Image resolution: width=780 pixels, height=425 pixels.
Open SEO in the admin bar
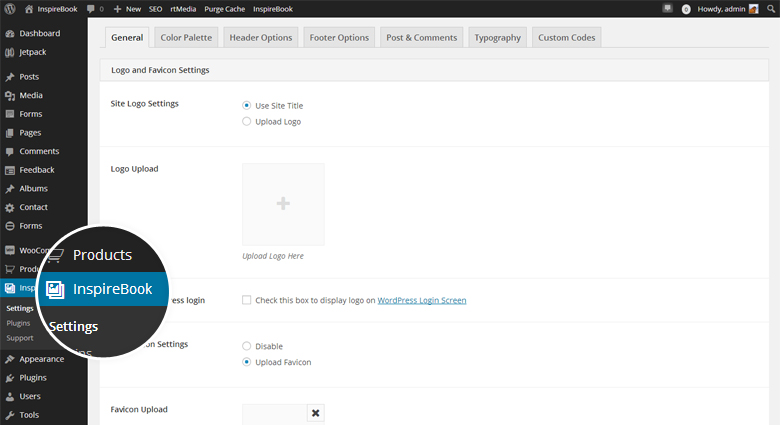(x=155, y=9)
